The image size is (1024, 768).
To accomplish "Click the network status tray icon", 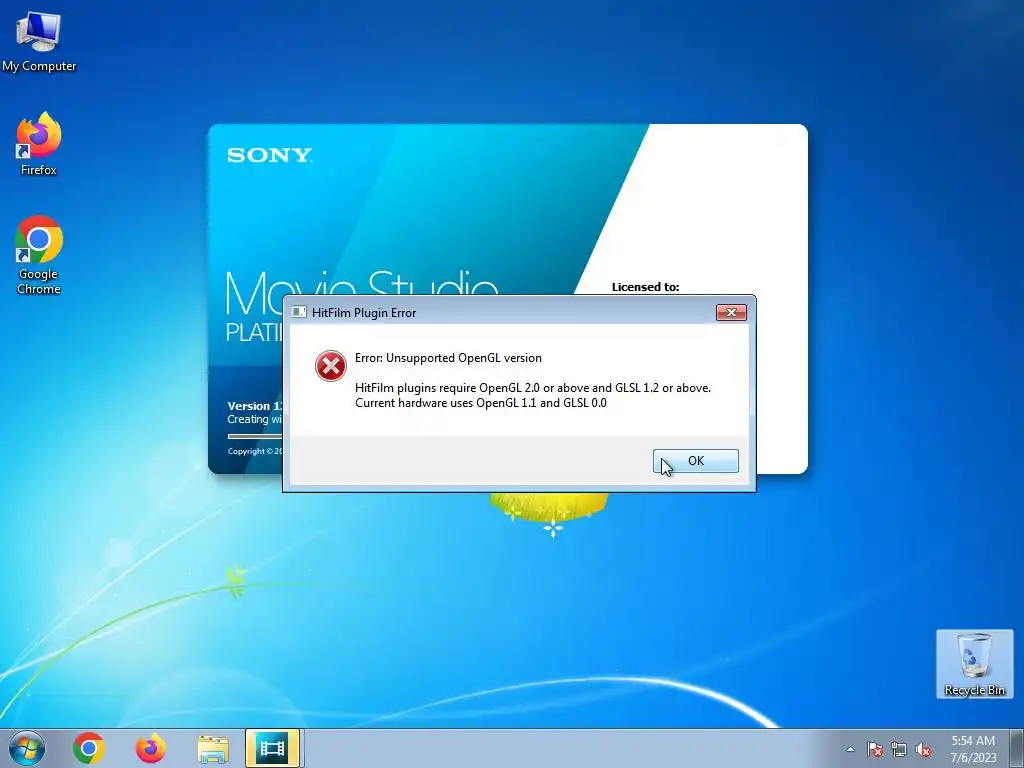I will tap(899, 749).
